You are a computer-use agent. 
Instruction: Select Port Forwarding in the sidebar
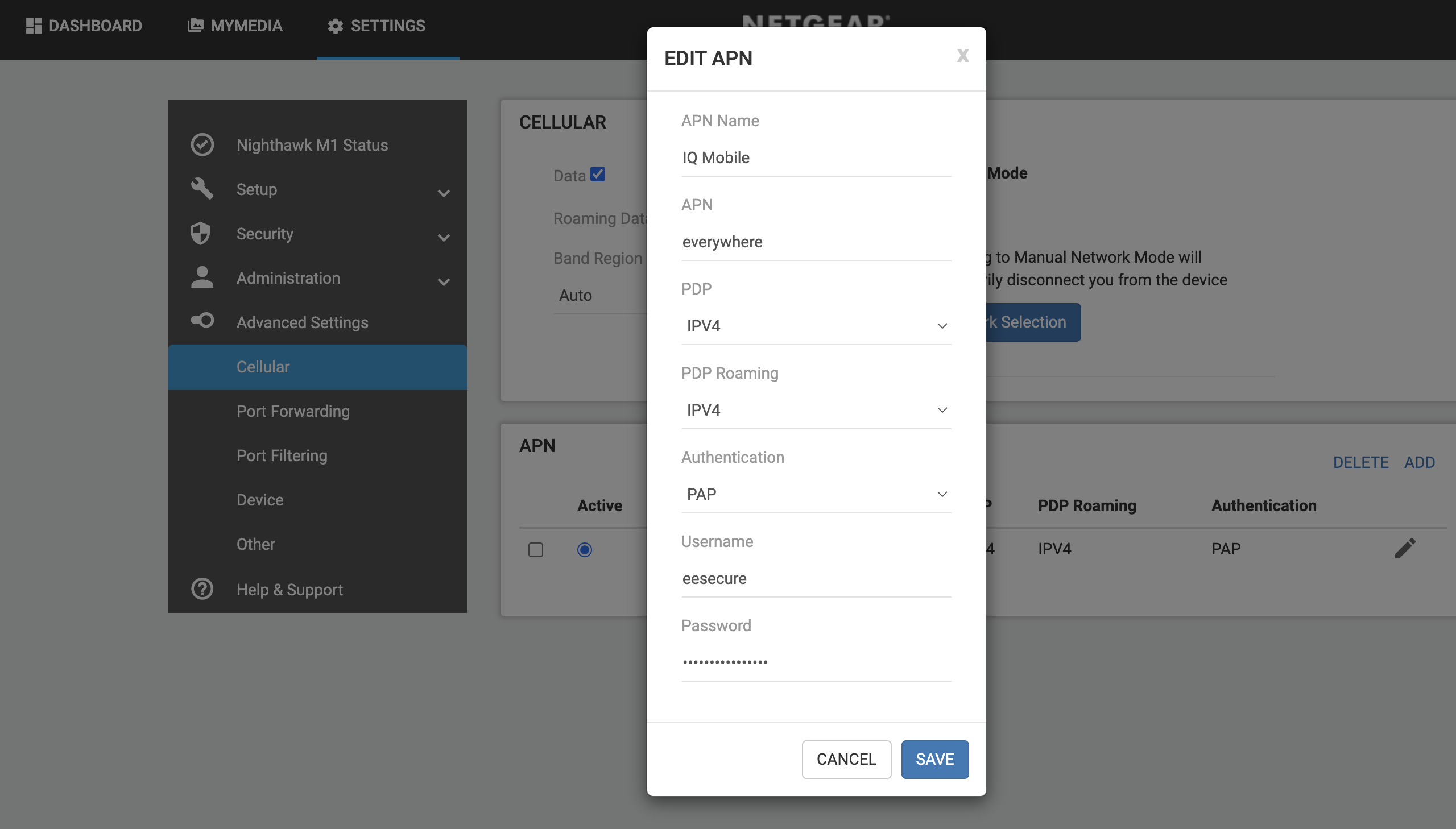tap(293, 411)
